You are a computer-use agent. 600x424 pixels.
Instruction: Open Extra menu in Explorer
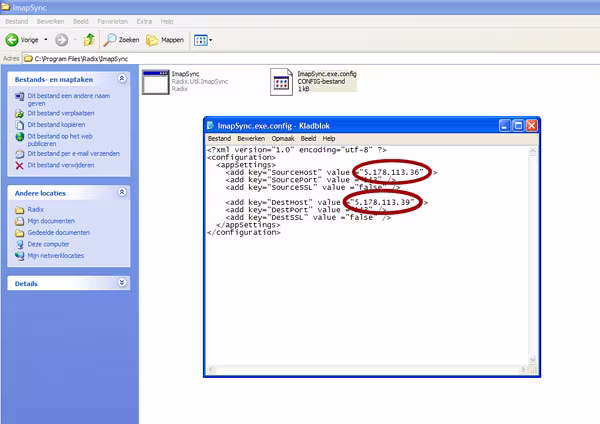click(144, 21)
